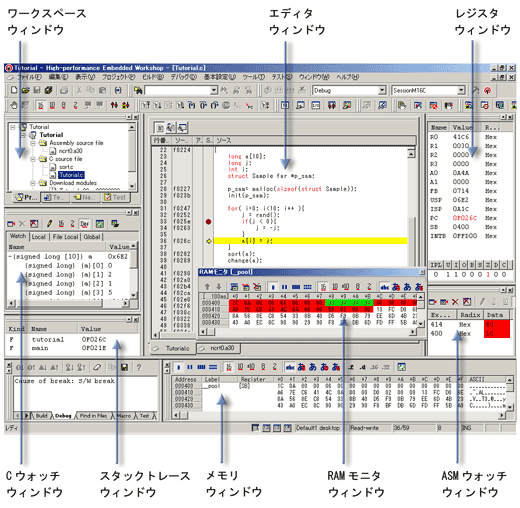Click the up arrow in RAM monitor toolbar
The width and height of the screenshot is (520, 508).
tap(207, 287)
